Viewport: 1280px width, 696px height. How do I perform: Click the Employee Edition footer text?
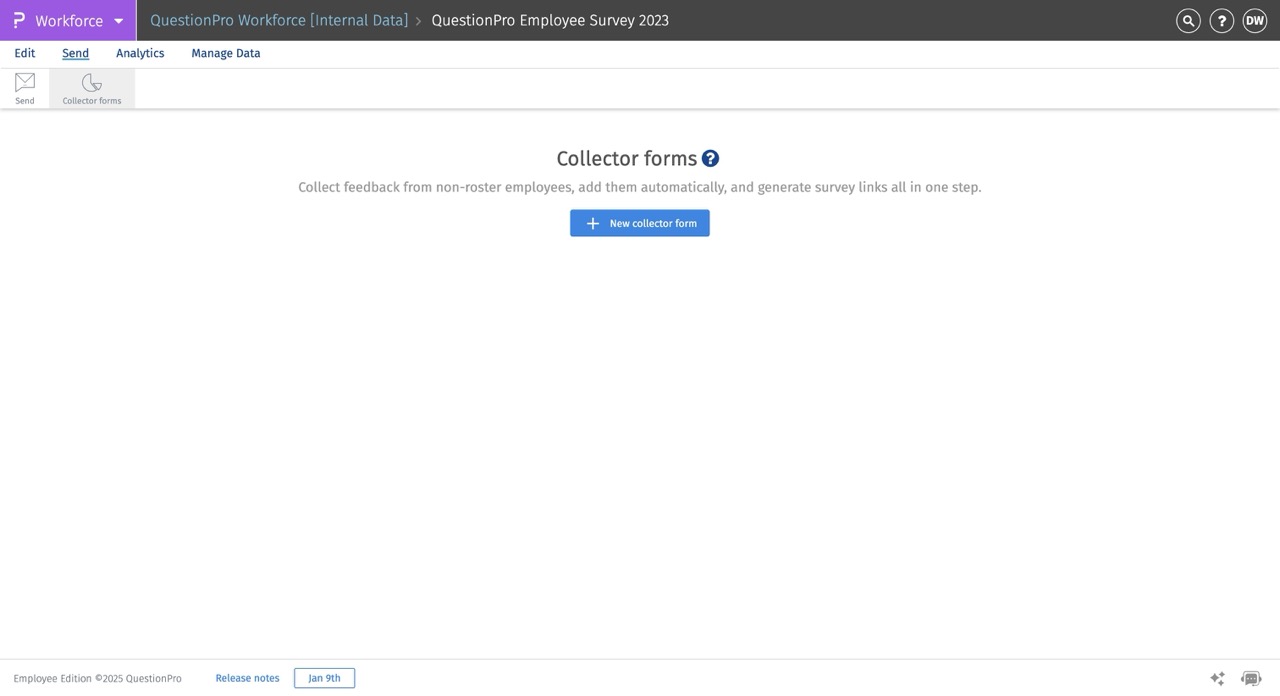click(97, 678)
